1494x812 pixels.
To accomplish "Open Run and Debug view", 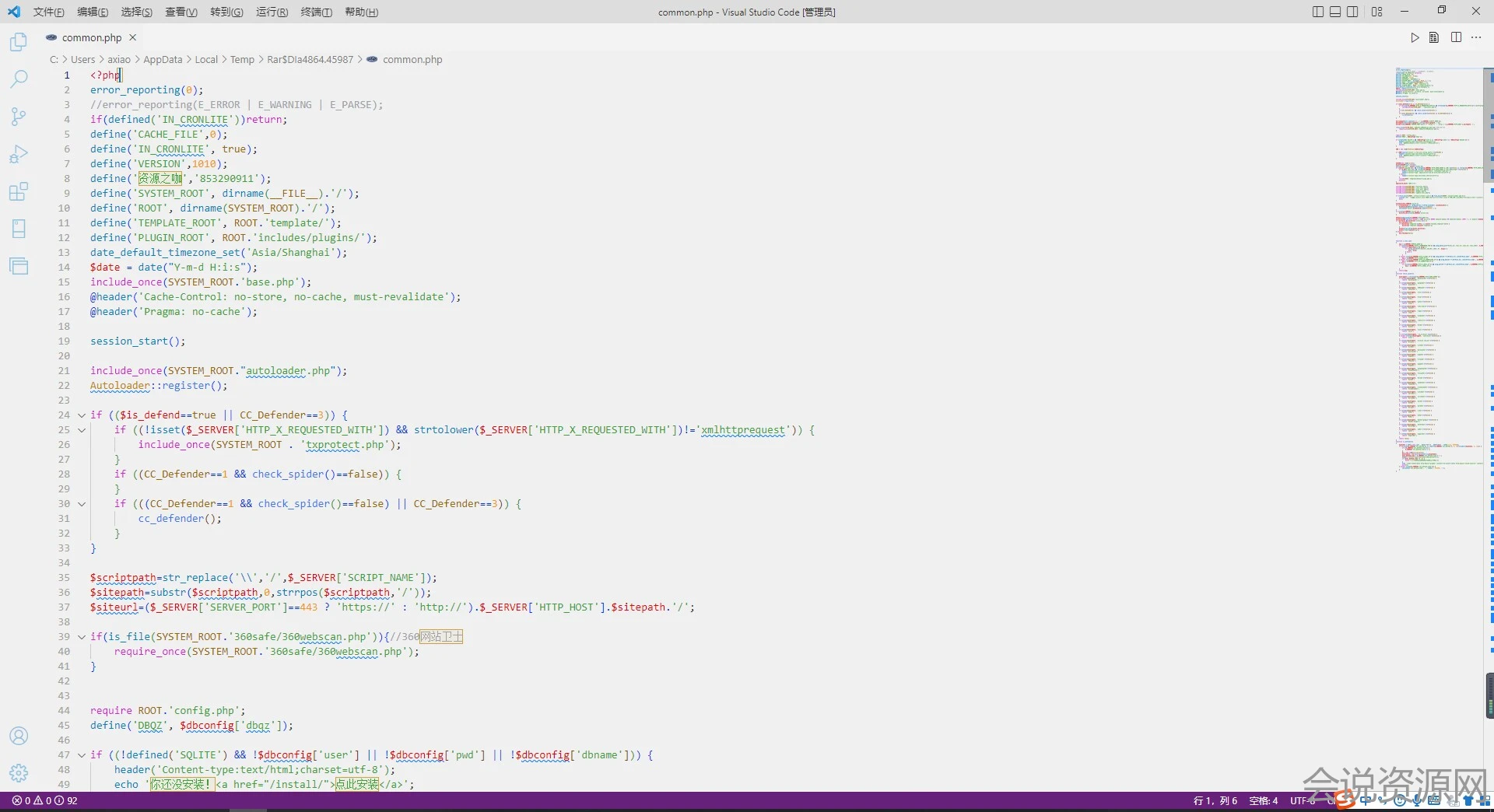I will (19, 154).
